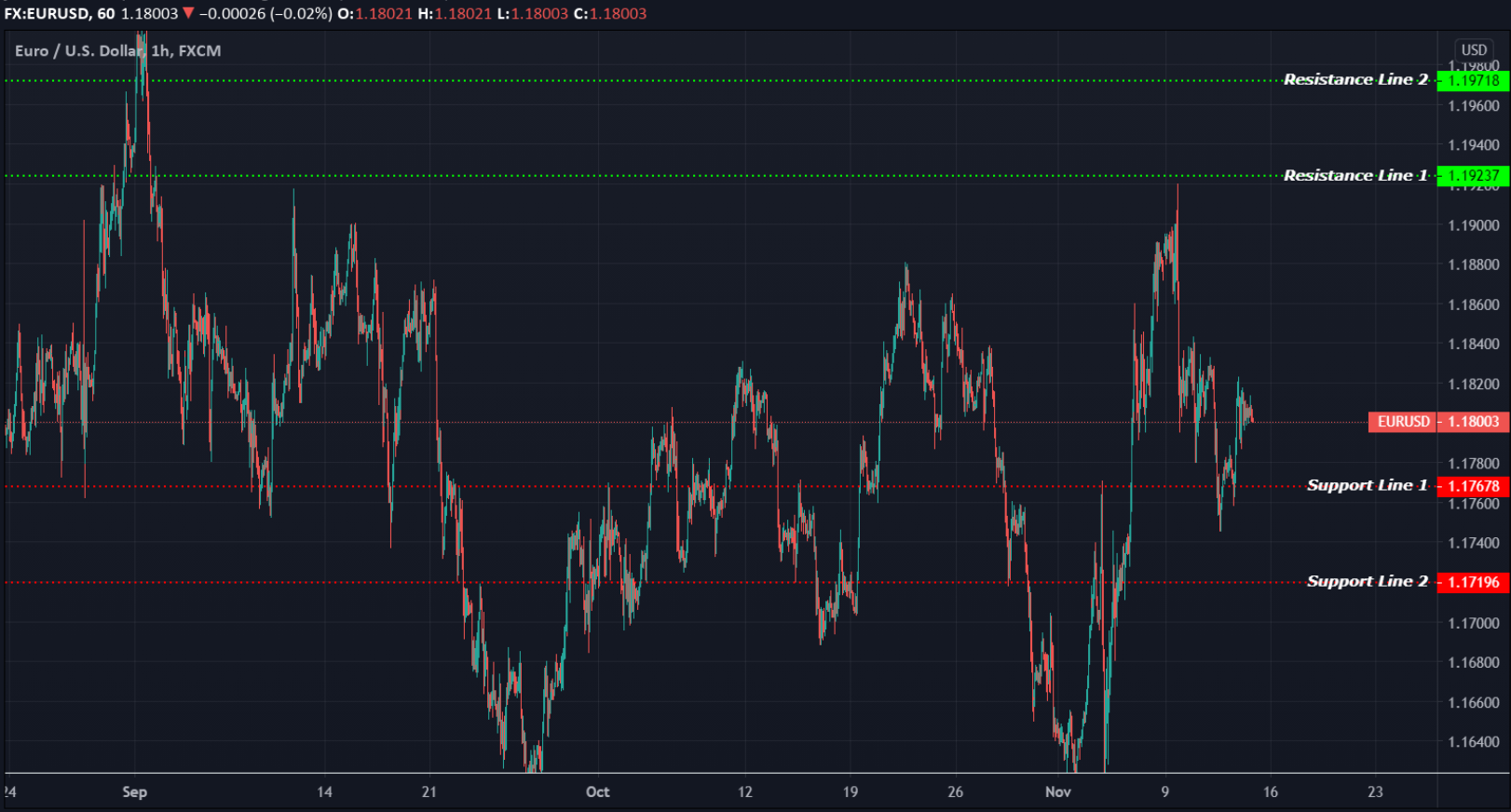1511x812 pixels.
Task: Click the 16 date on time axis
Action: [x=1271, y=792]
